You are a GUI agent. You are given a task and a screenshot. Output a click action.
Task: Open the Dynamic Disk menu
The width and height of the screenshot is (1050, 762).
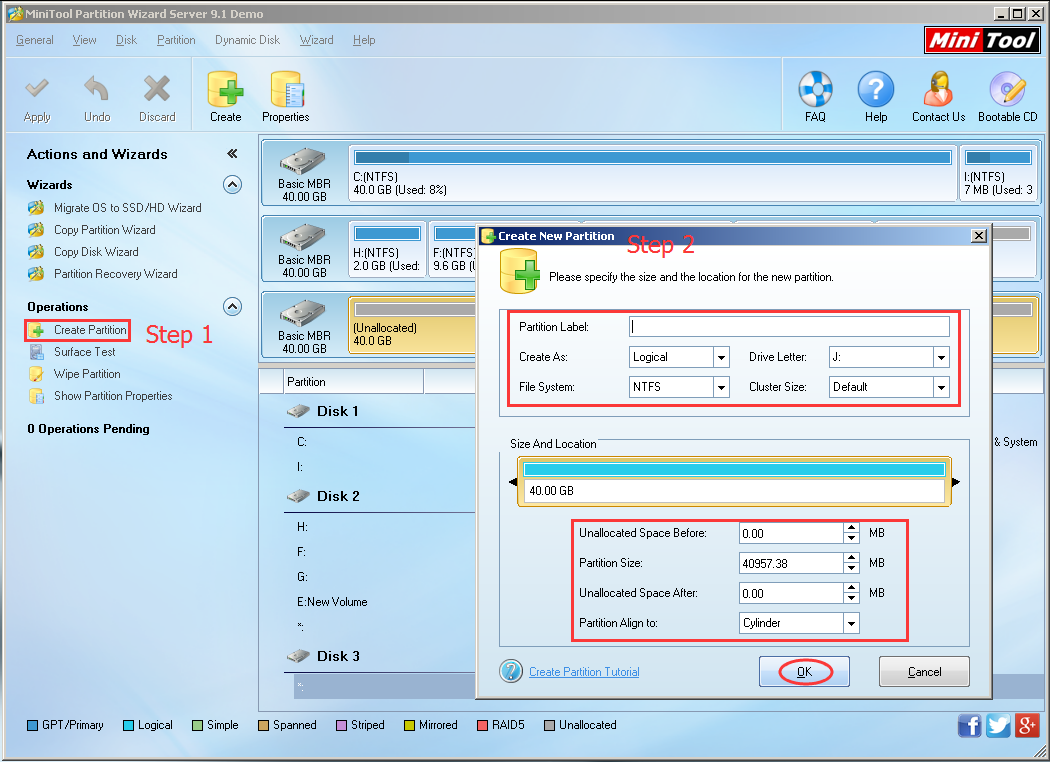coord(247,40)
